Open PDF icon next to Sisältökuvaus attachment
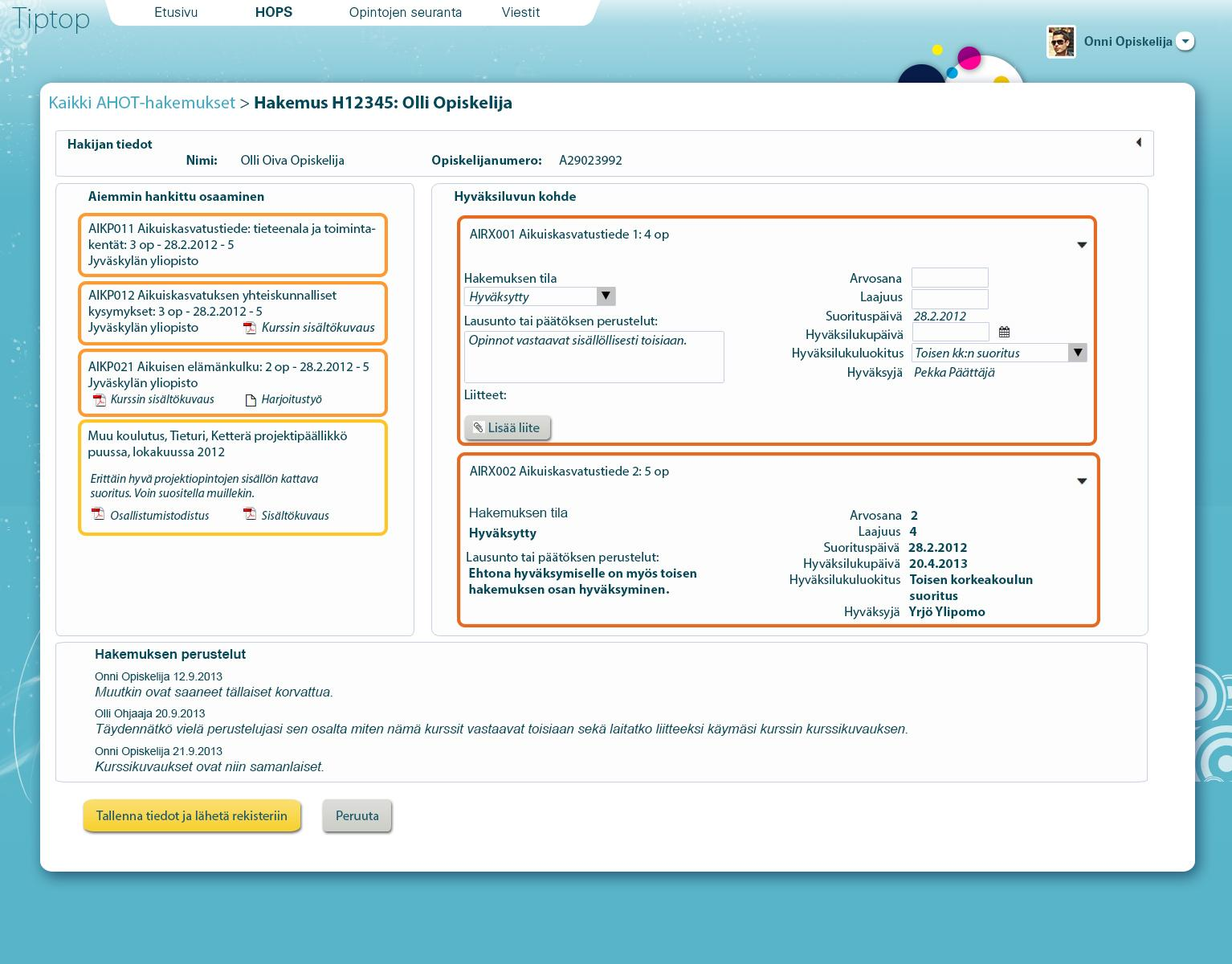Image resolution: width=1232 pixels, height=964 pixels. pyautogui.click(x=250, y=514)
